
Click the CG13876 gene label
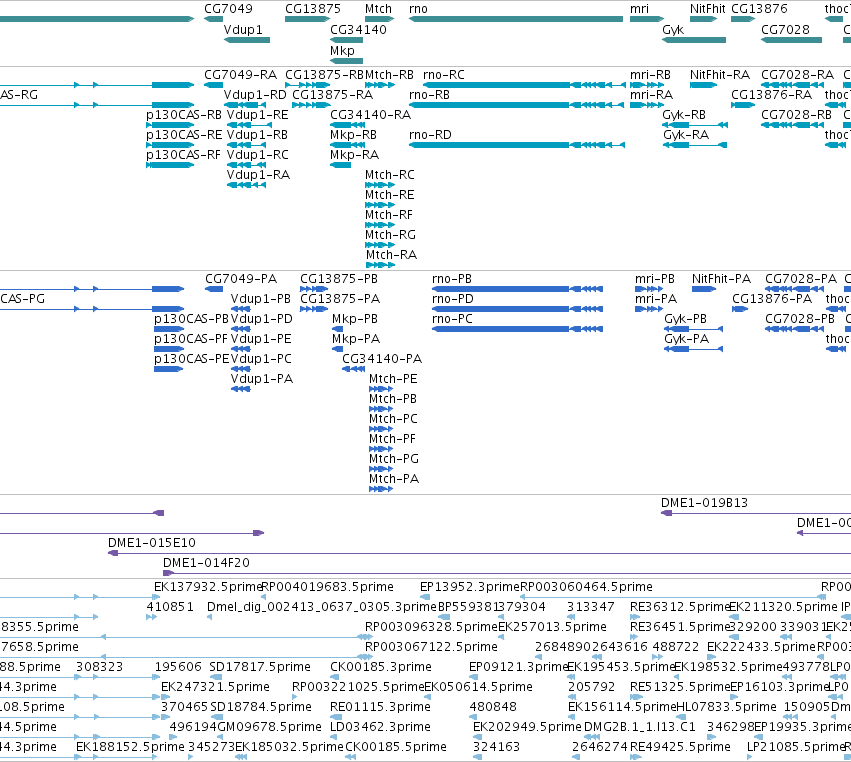coord(759,9)
